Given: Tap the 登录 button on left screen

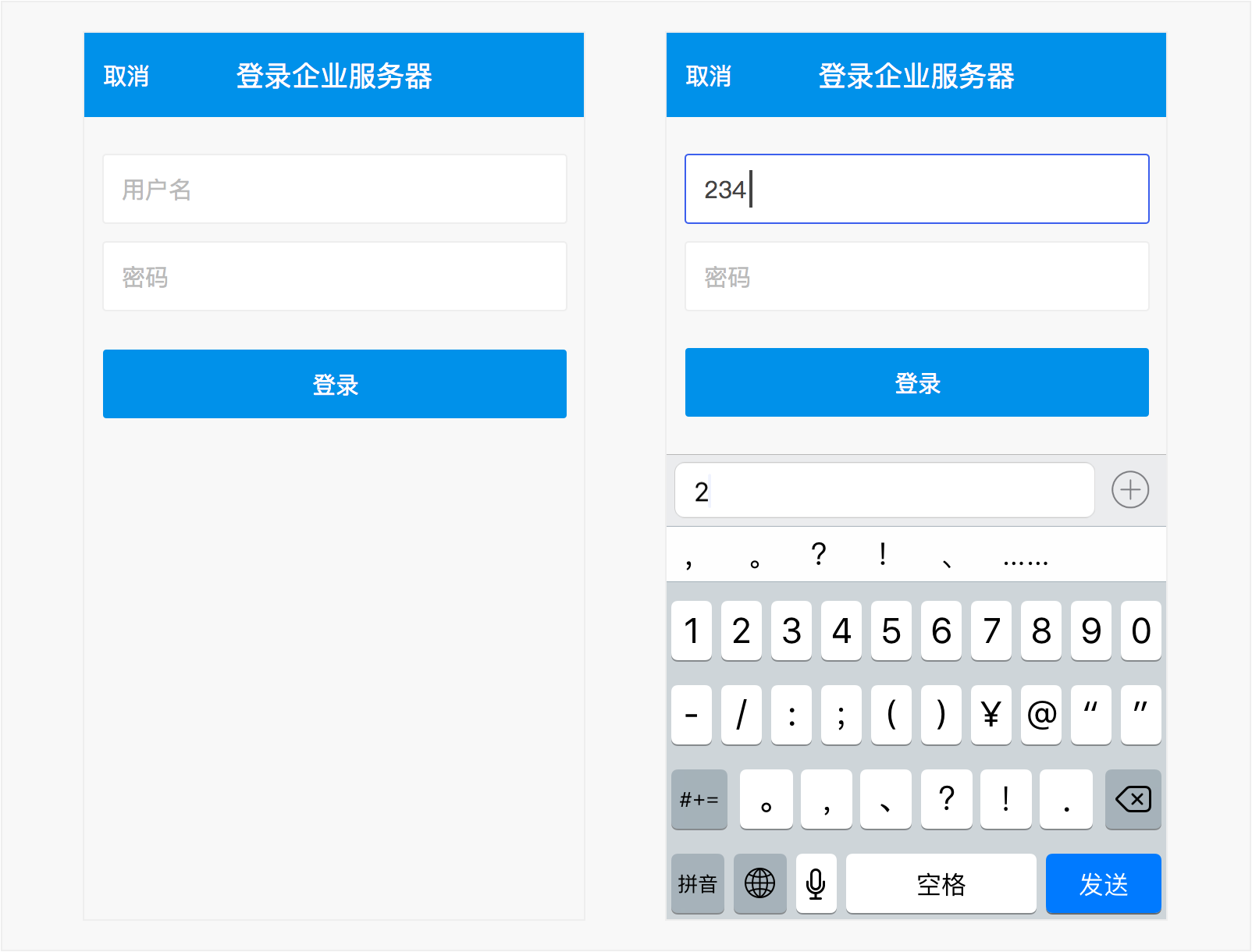Looking at the screenshot, I should 335,384.
